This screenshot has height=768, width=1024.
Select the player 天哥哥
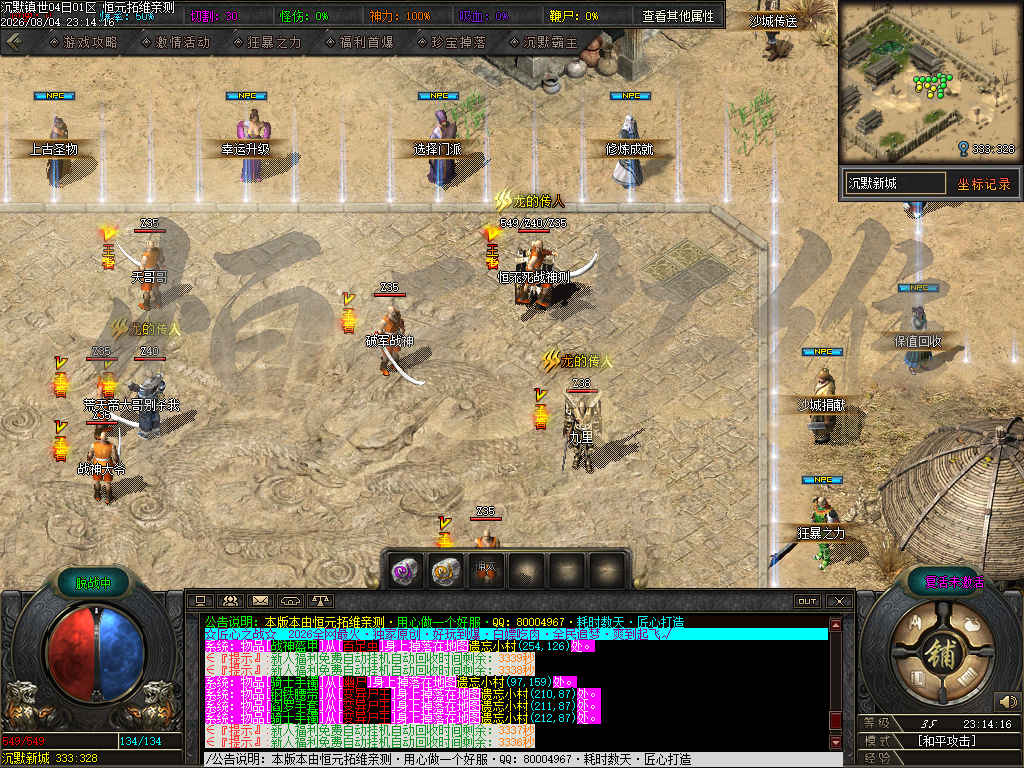pyautogui.click(x=150, y=274)
